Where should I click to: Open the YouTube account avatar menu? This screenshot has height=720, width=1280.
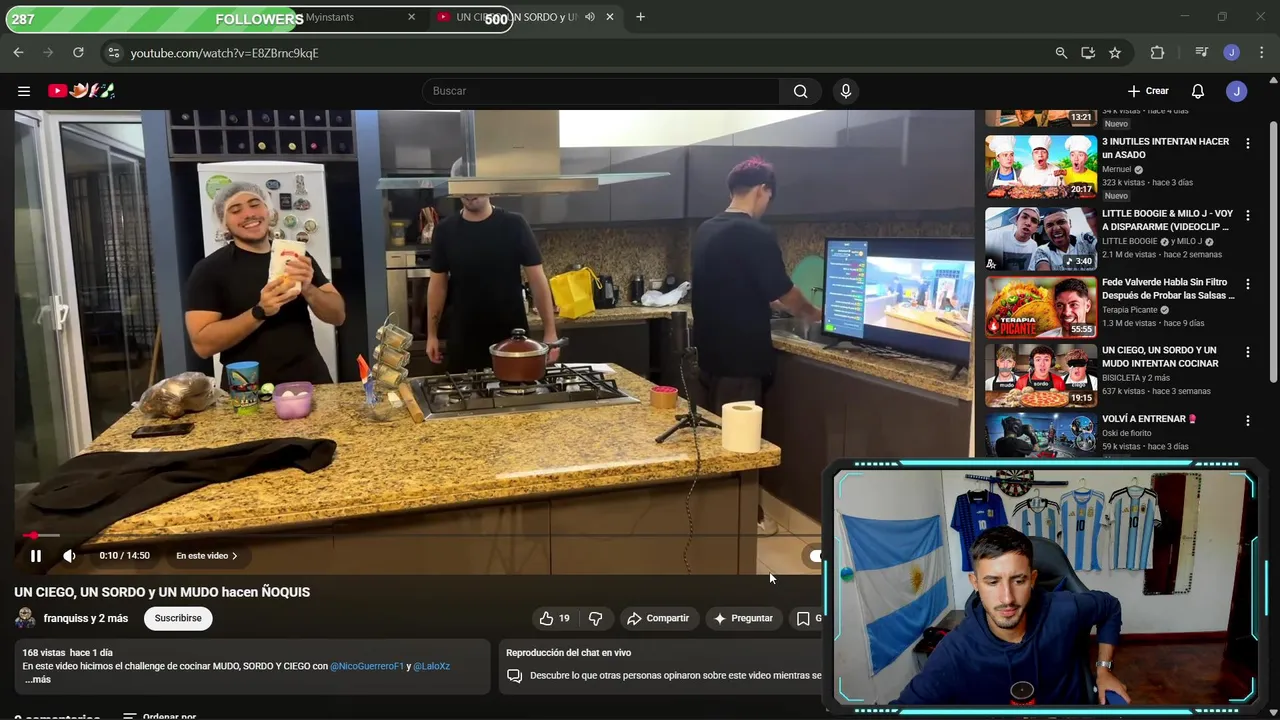(x=1237, y=91)
